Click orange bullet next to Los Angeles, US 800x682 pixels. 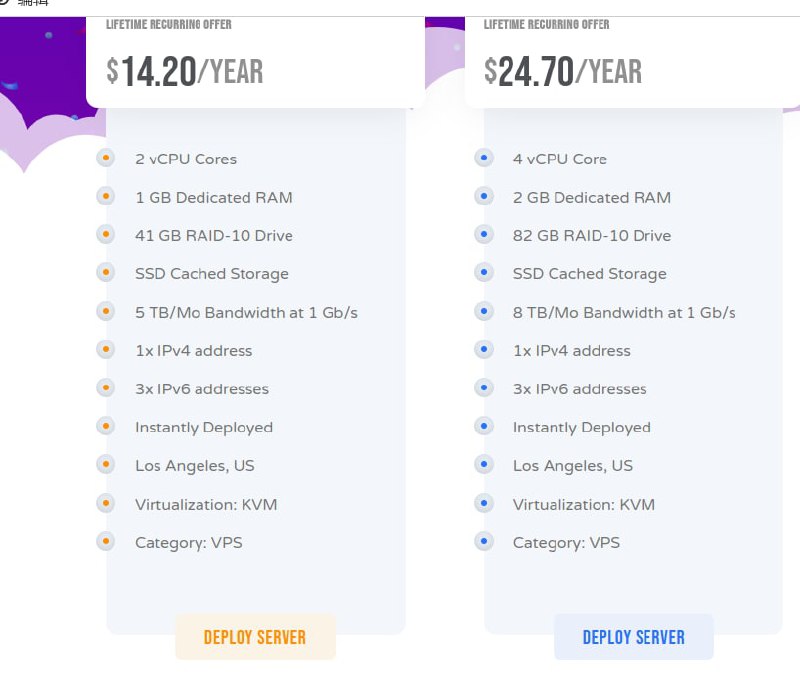[x=106, y=464]
